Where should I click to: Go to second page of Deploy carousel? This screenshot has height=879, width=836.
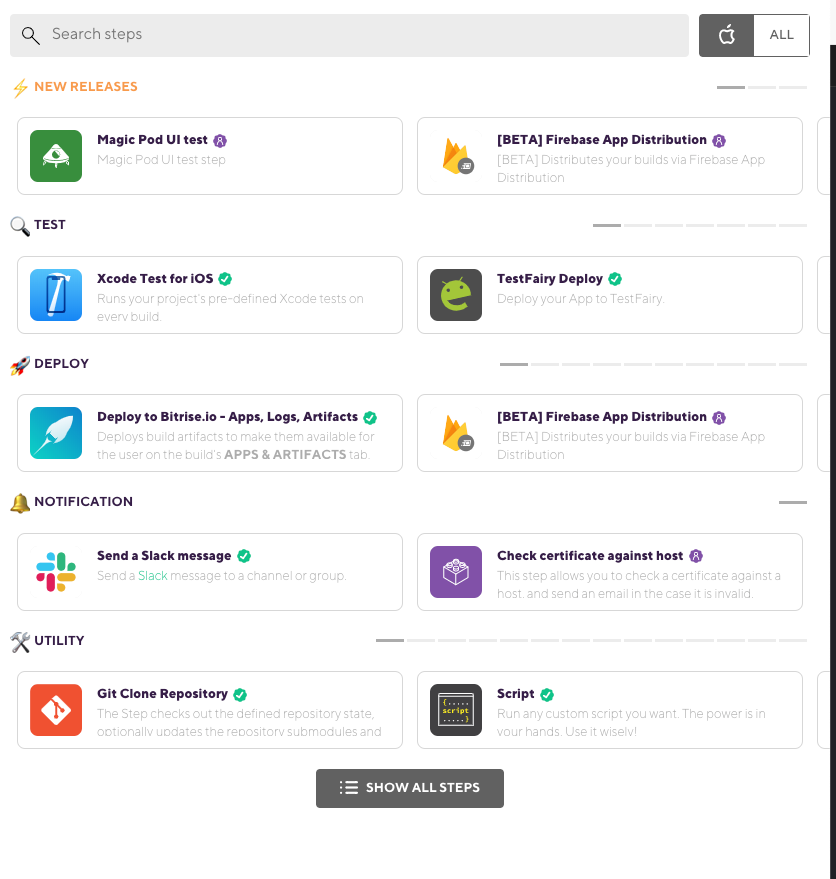coord(545,364)
